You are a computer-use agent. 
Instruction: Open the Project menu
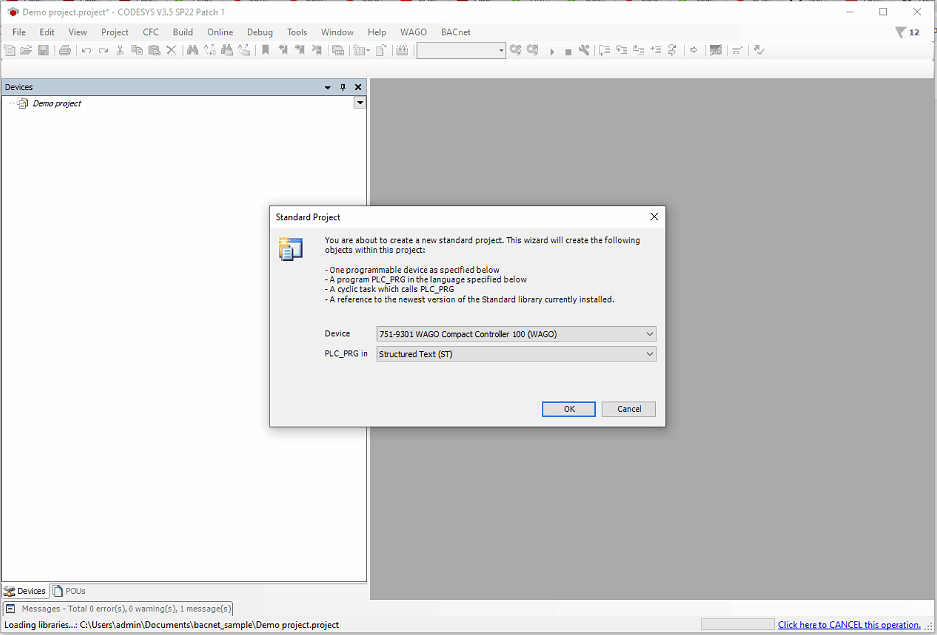(115, 32)
